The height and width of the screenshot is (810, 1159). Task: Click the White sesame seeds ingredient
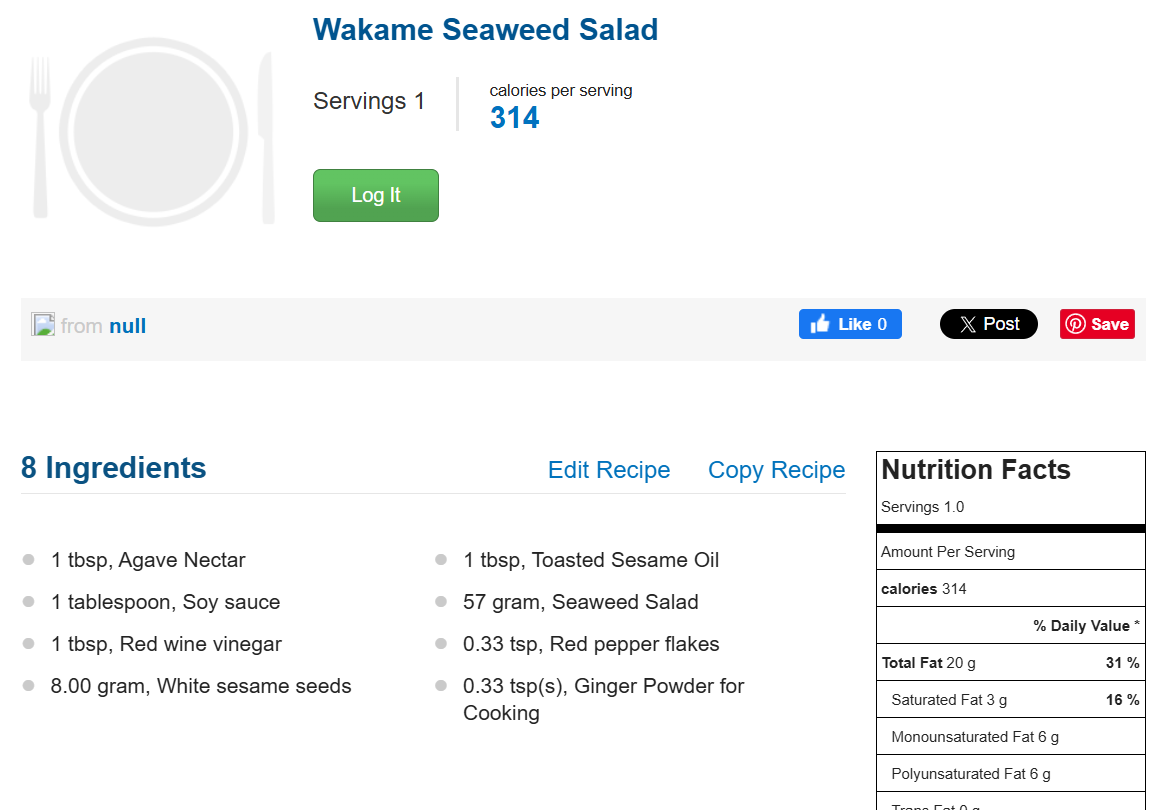(x=201, y=686)
